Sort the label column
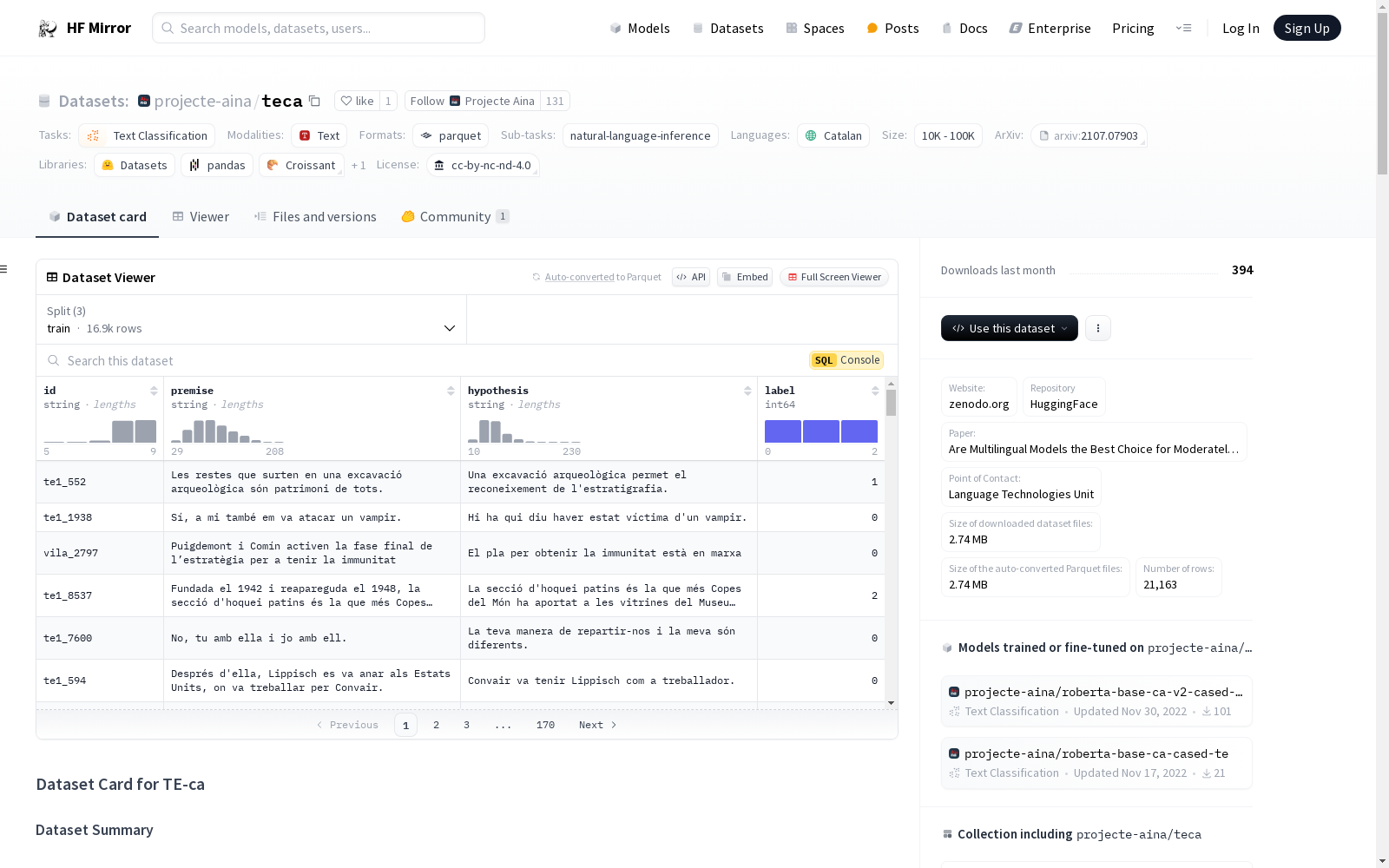The width and height of the screenshot is (1389, 868). point(875,391)
